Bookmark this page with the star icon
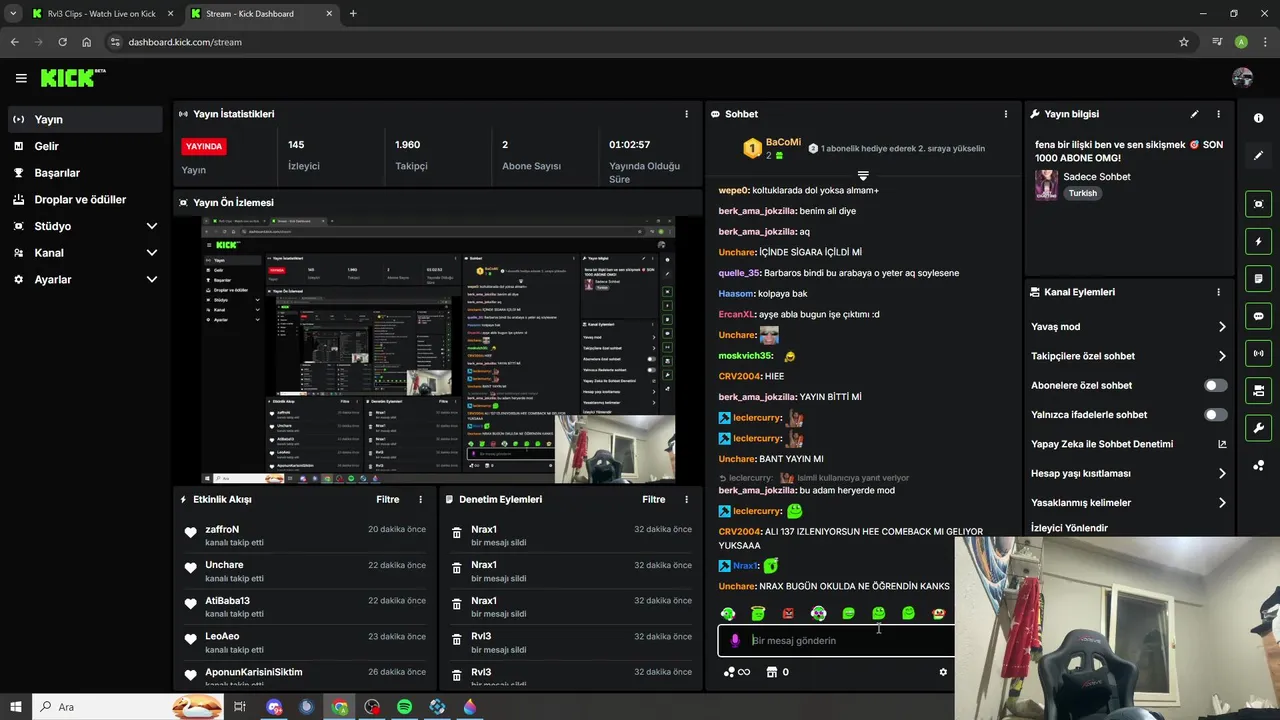Image resolution: width=1280 pixels, height=720 pixels. [x=1184, y=42]
